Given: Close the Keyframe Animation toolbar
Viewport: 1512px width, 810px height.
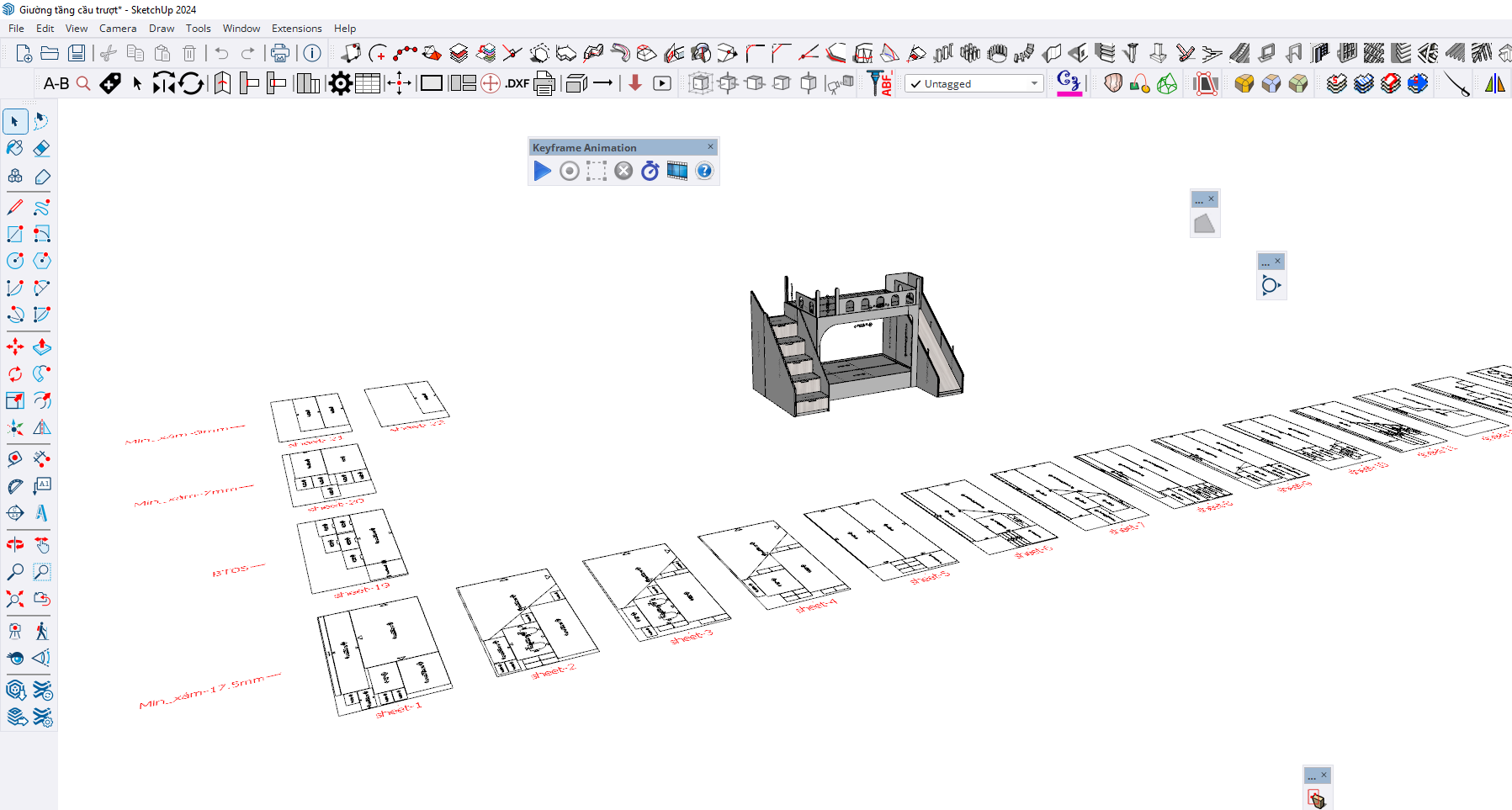Looking at the screenshot, I should point(710,146).
